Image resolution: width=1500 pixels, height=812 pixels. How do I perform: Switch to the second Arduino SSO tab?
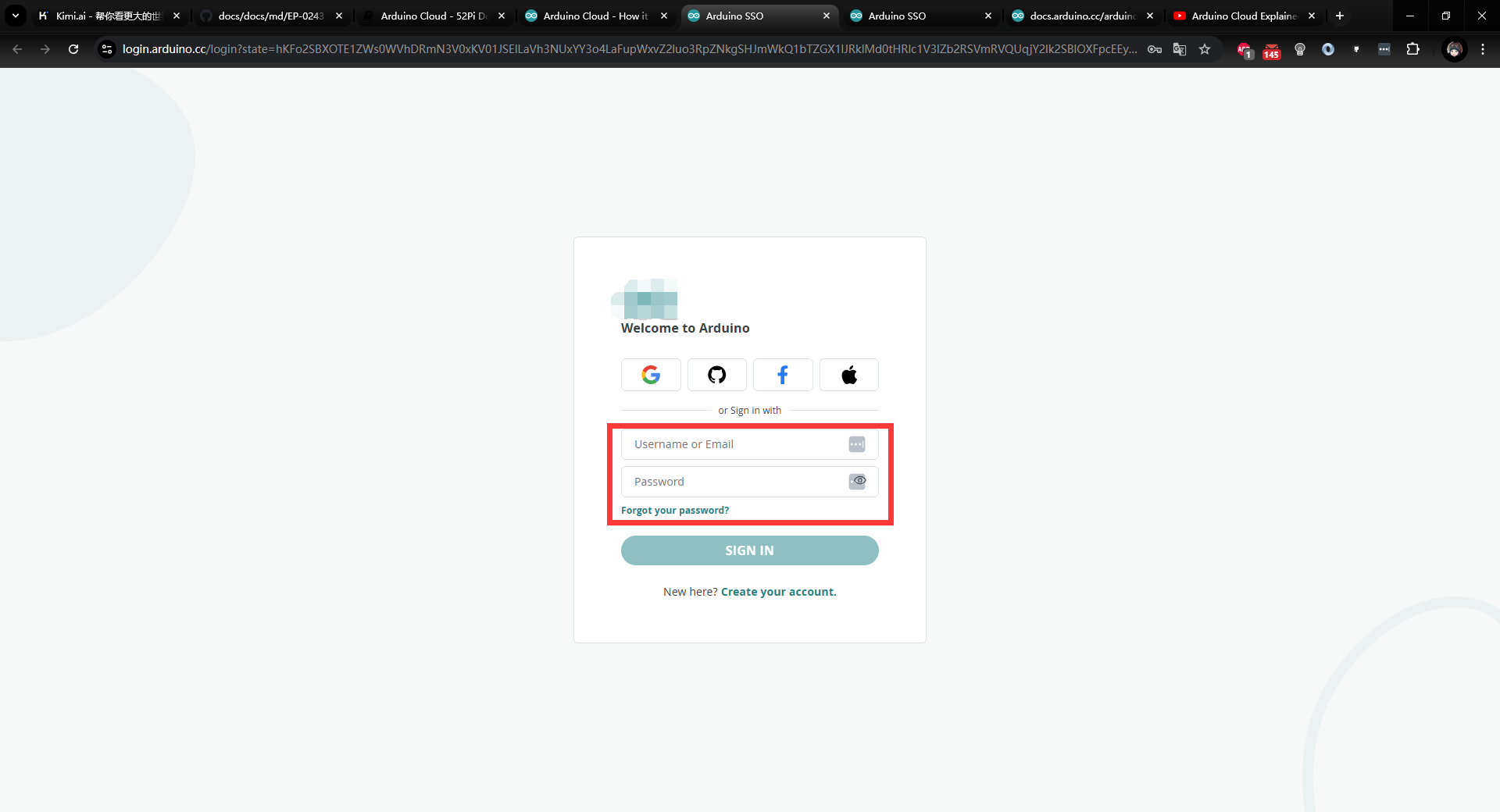pos(920,16)
